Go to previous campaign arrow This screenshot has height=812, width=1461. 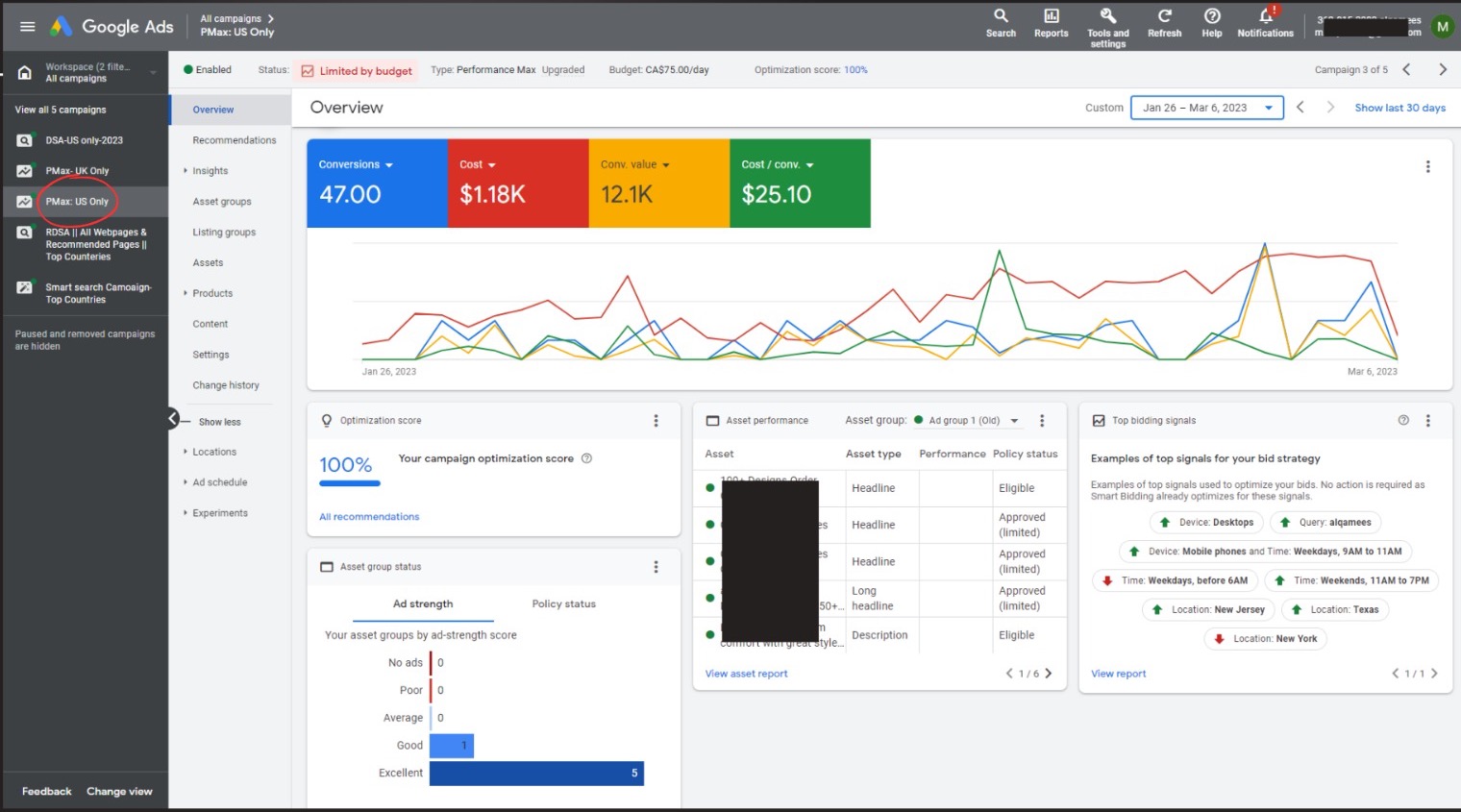point(1406,69)
